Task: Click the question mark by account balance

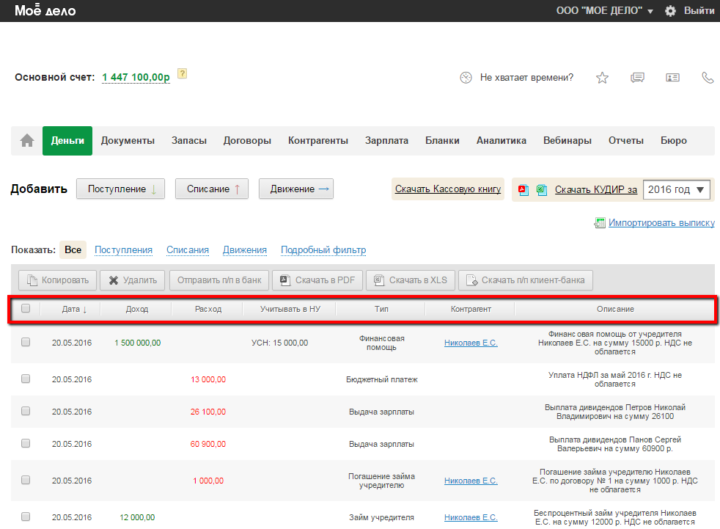Action: point(182,74)
